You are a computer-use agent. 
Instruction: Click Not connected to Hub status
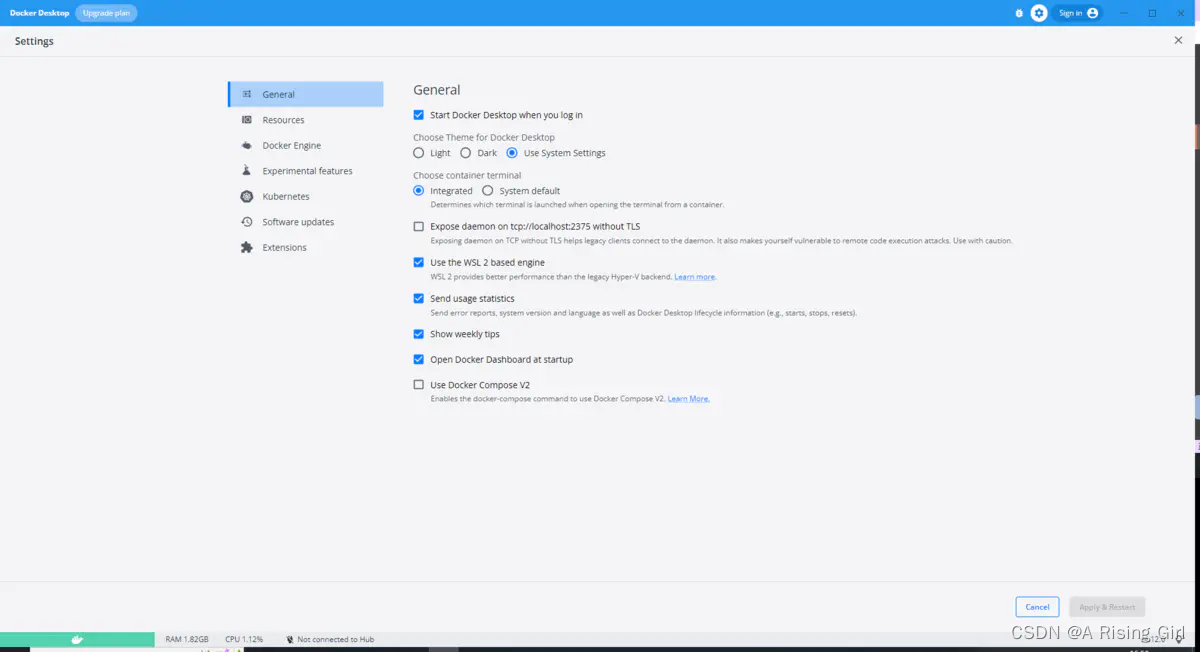coord(335,639)
